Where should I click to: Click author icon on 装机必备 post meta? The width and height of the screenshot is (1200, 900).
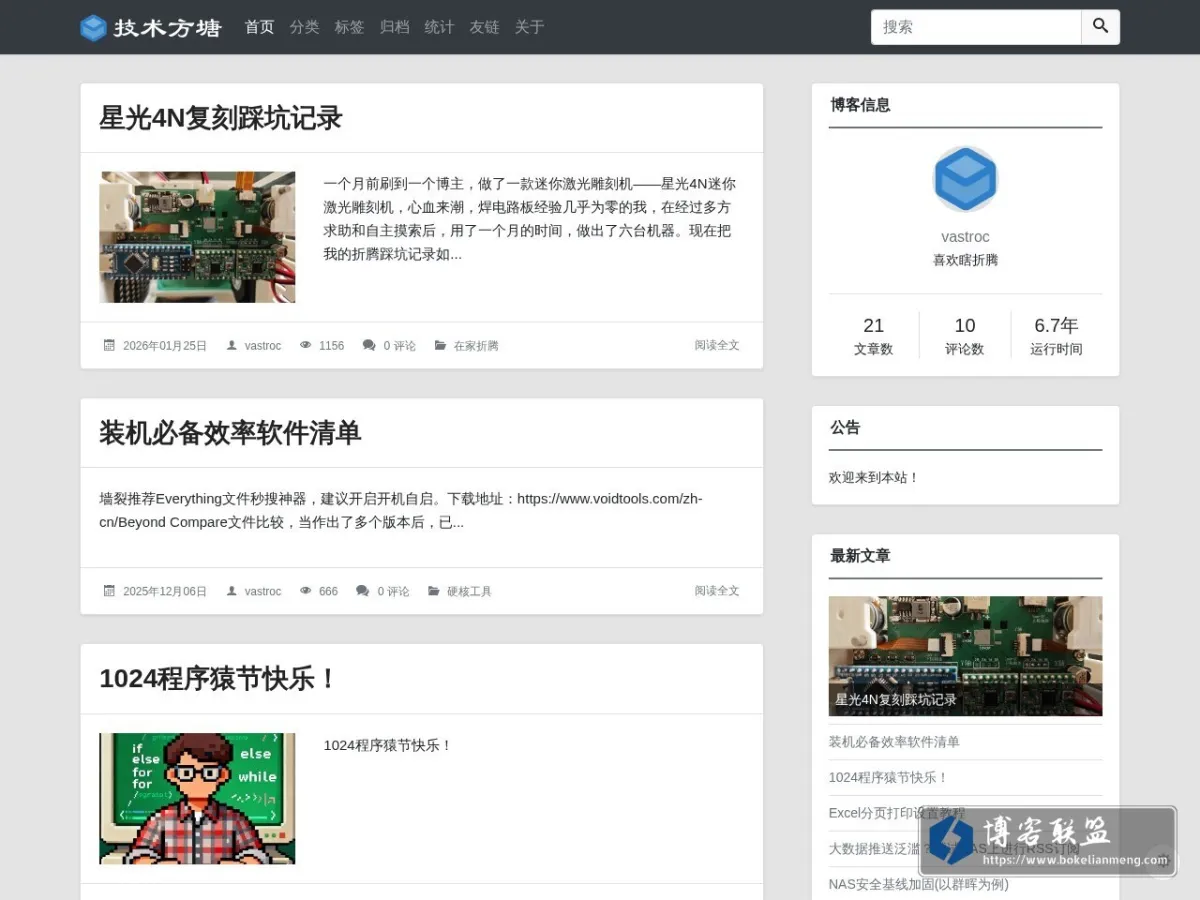pos(232,591)
